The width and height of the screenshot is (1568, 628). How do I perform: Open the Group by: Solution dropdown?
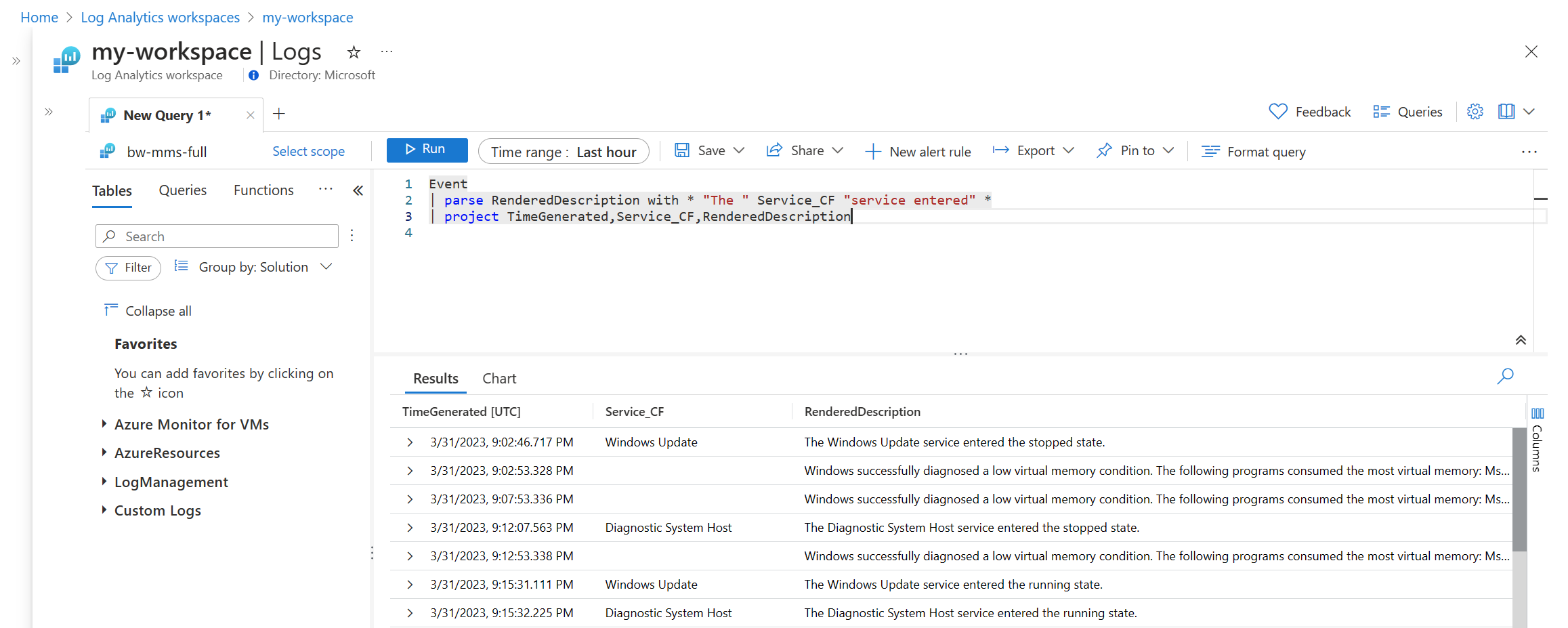point(254,267)
